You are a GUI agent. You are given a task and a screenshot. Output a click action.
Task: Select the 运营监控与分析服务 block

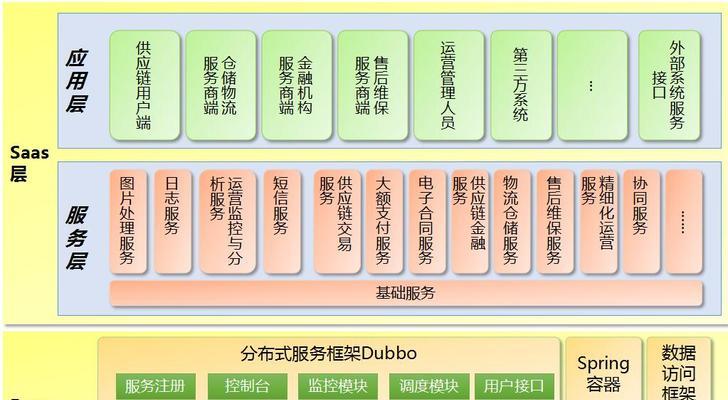228,222
